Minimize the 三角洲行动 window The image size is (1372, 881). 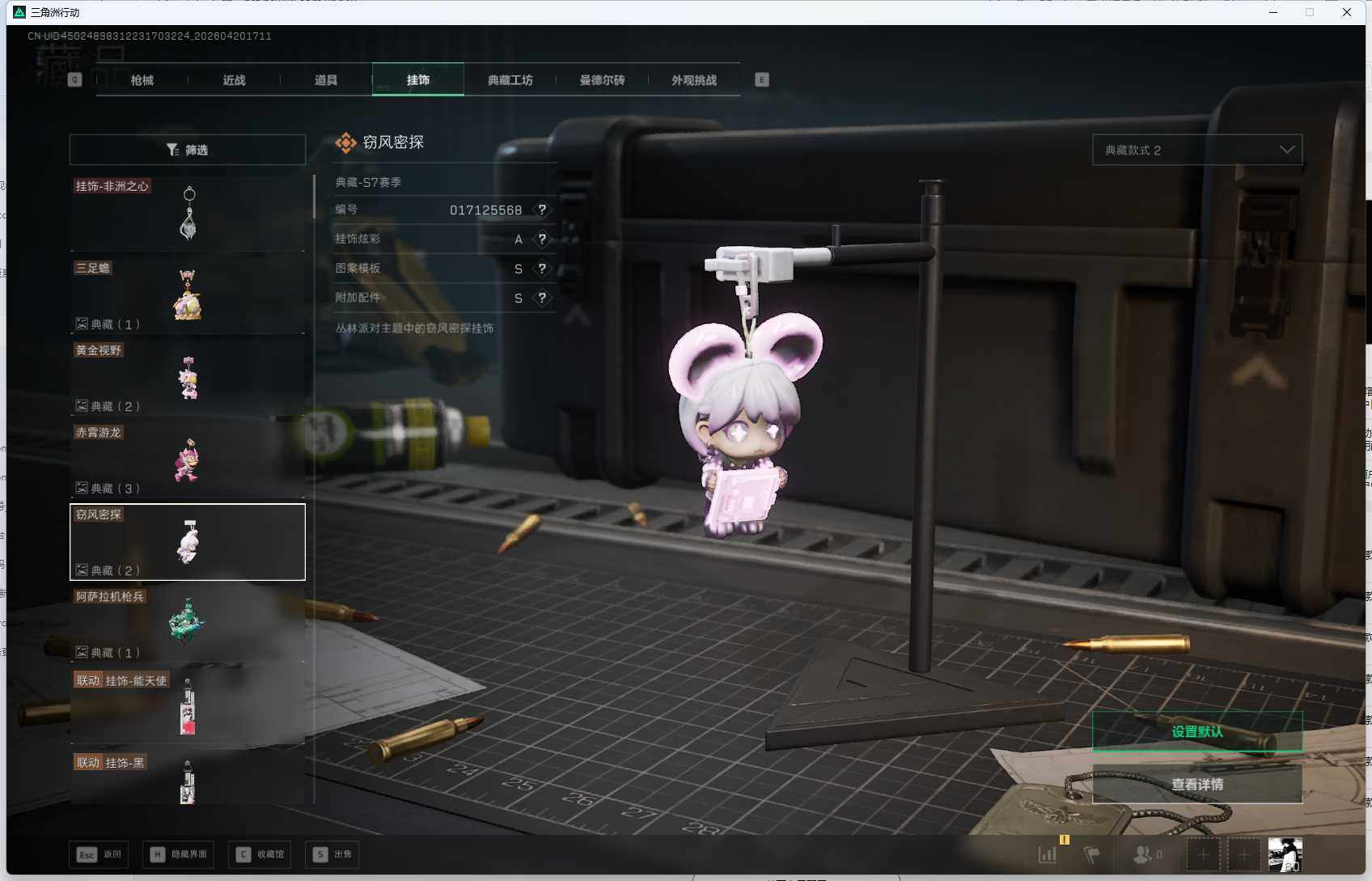1273,12
